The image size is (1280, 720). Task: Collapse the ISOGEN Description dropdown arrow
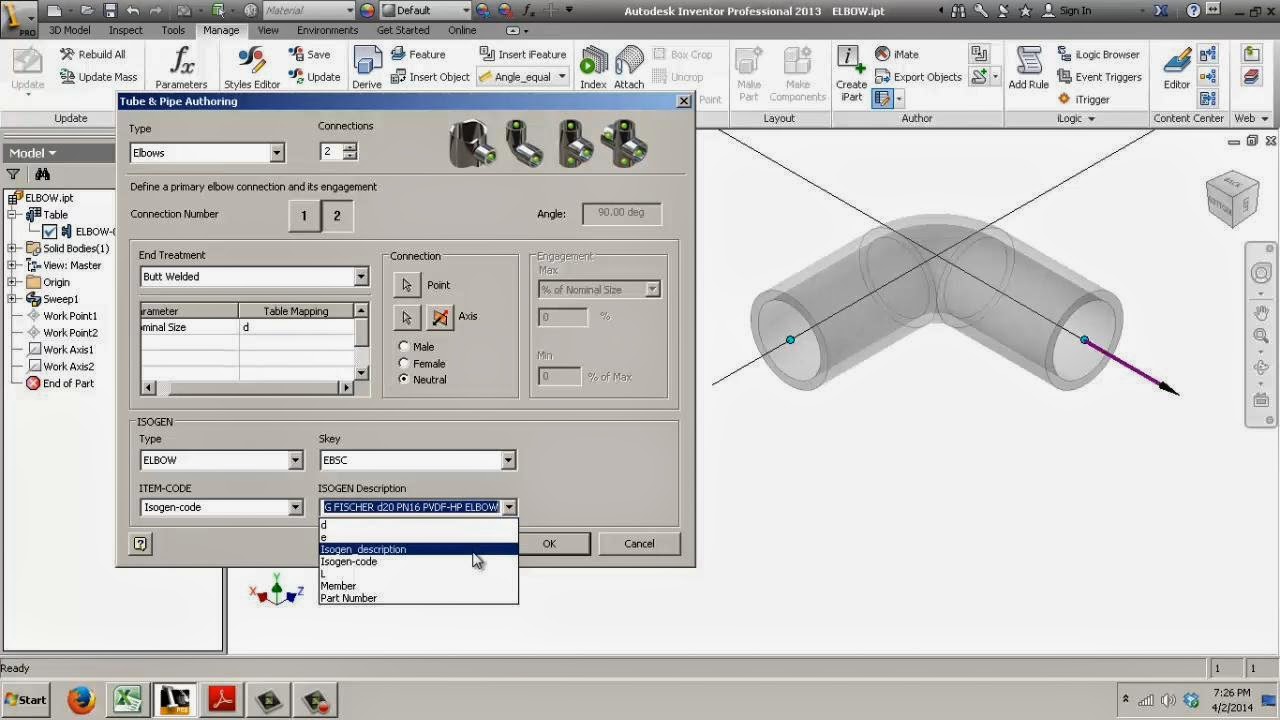[x=508, y=507]
